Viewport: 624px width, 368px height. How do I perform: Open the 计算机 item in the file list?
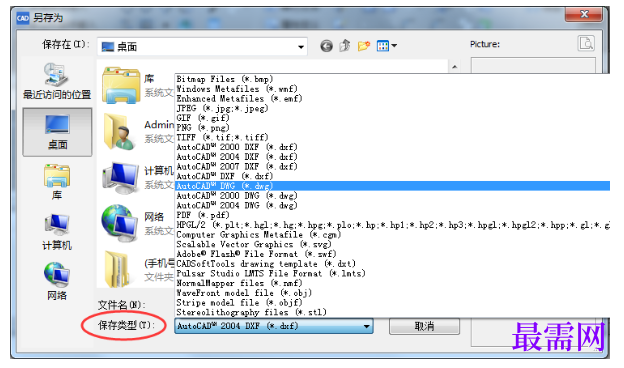pyautogui.click(x=121, y=177)
